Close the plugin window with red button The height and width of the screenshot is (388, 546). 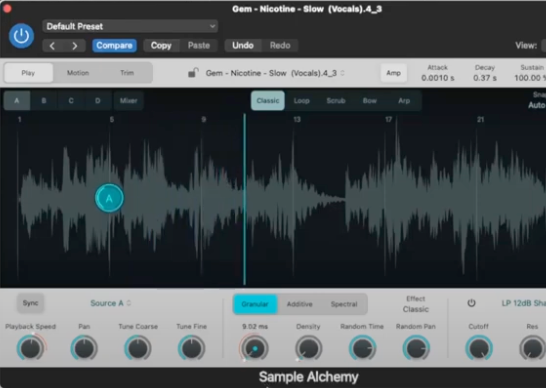(x=7, y=8)
